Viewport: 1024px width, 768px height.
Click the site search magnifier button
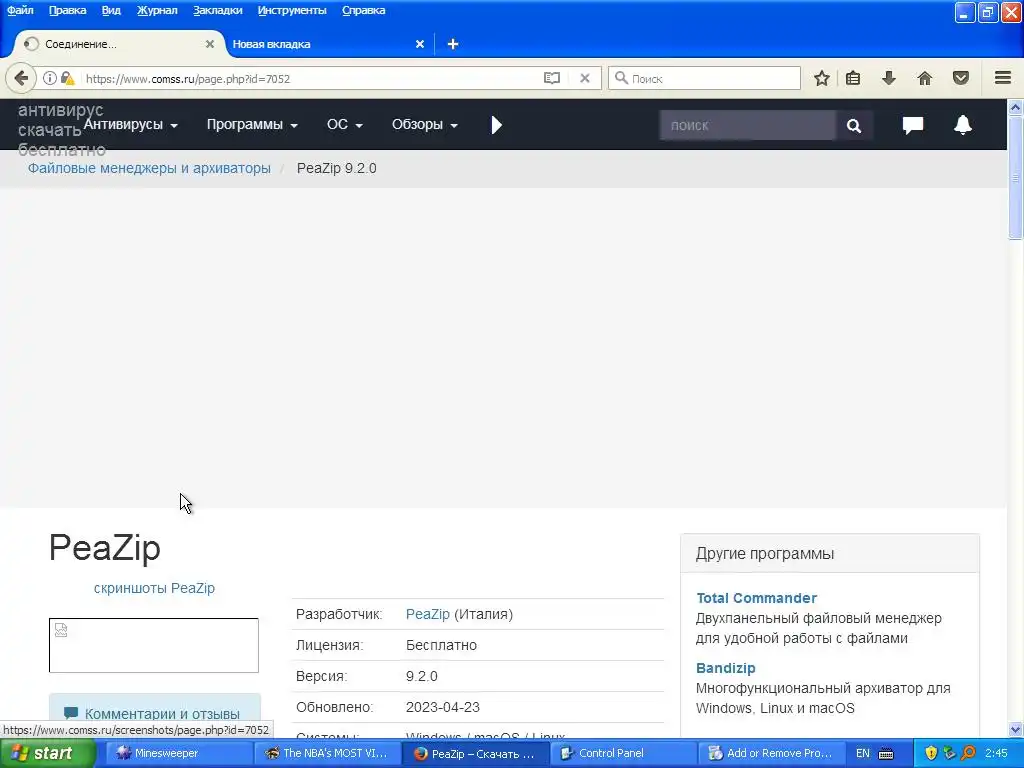pos(854,125)
